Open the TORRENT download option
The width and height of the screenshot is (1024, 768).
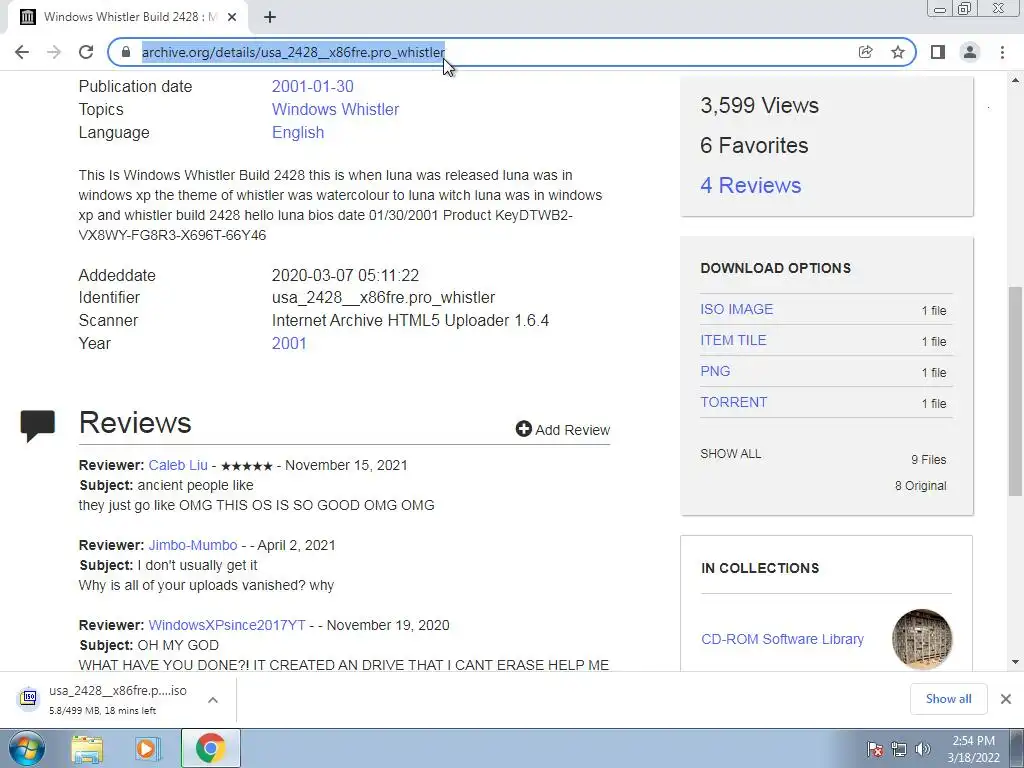tap(733, 402)
